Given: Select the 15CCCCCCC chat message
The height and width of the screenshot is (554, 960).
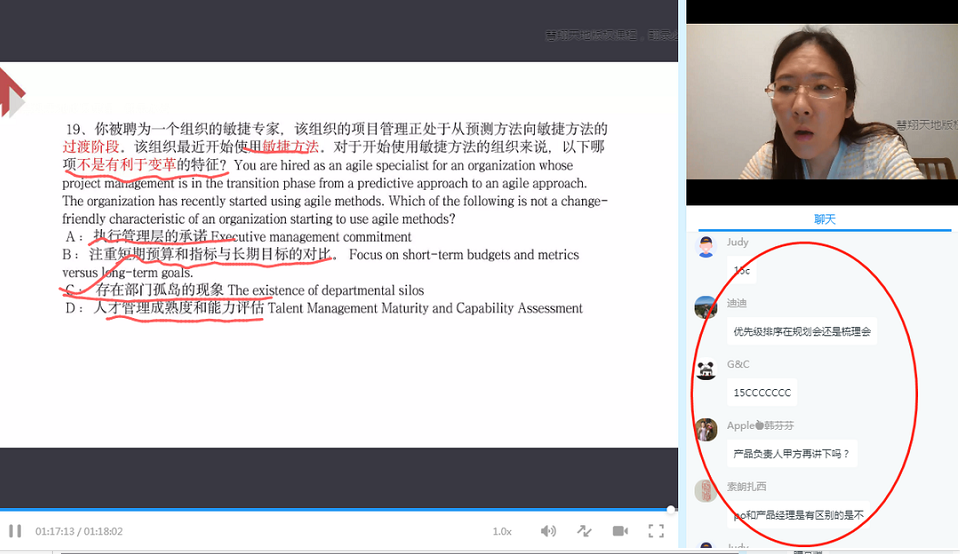Looking at the screenshot, I should pos(762,393).
